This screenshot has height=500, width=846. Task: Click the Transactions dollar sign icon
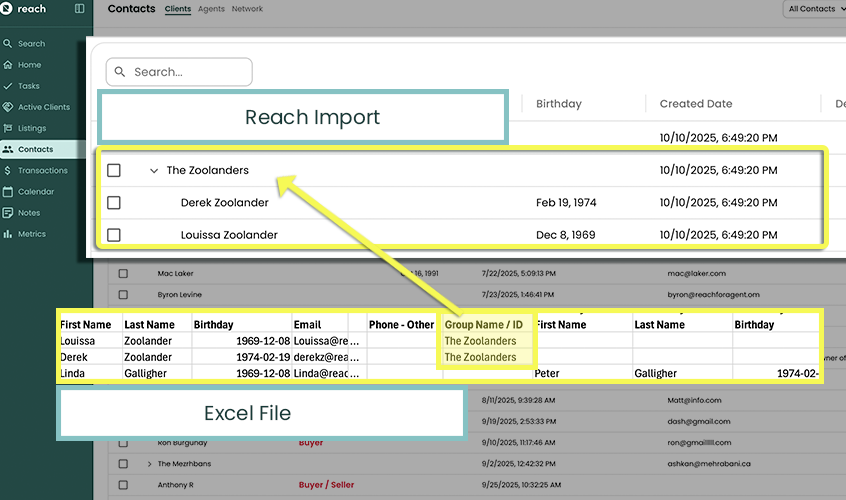pyautogui.click(x=8, y=170)
